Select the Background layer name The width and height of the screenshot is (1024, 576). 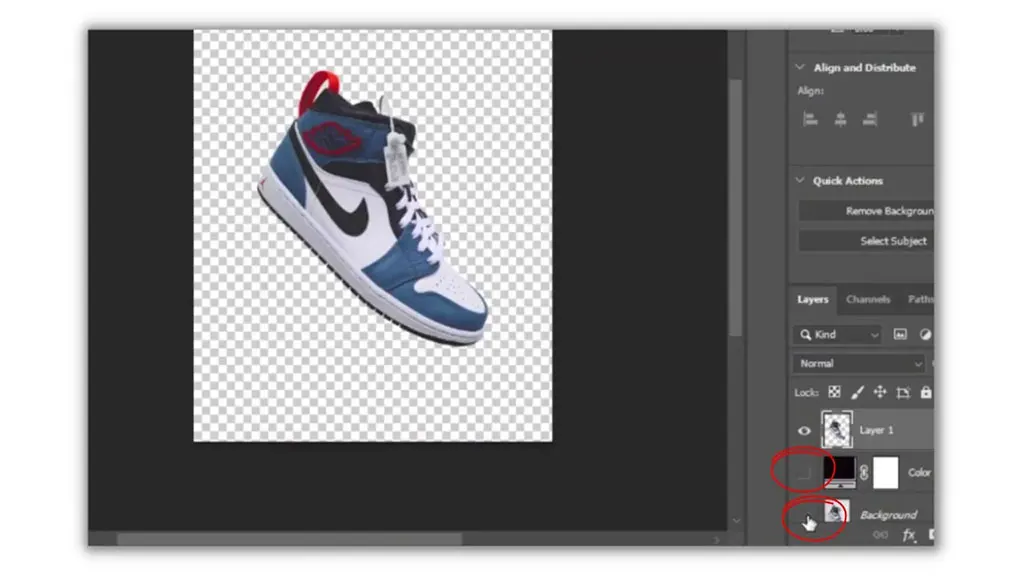[x=888, y=515]
